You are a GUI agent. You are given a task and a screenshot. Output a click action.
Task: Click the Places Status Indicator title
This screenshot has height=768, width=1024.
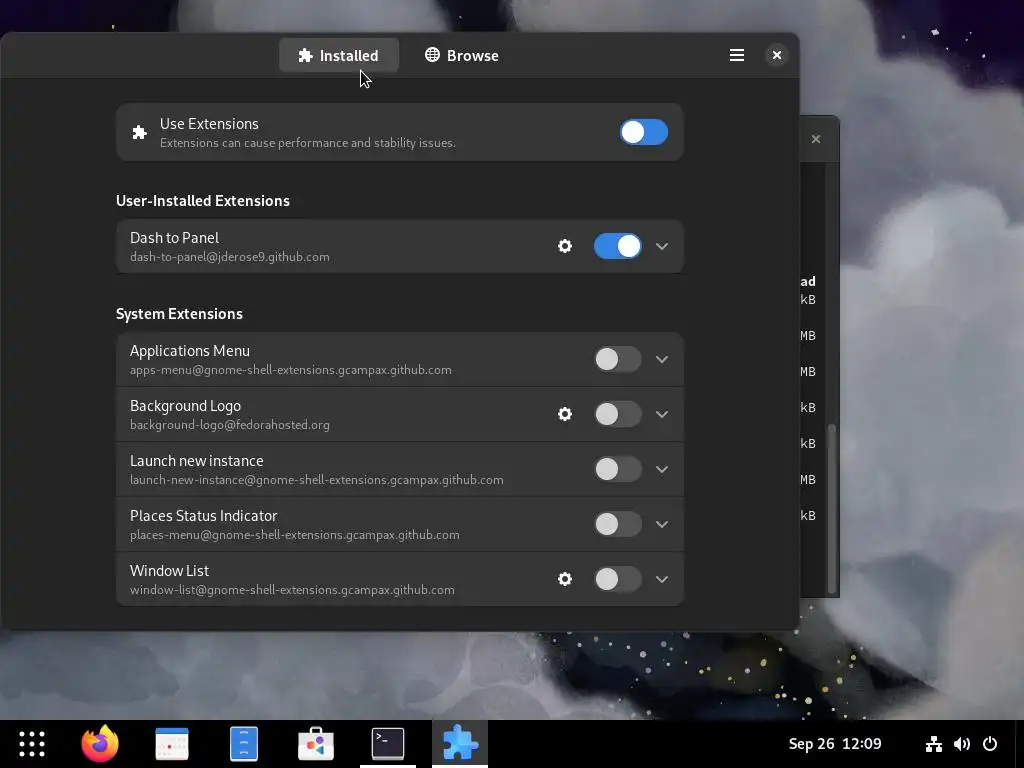tap(204, 515)
